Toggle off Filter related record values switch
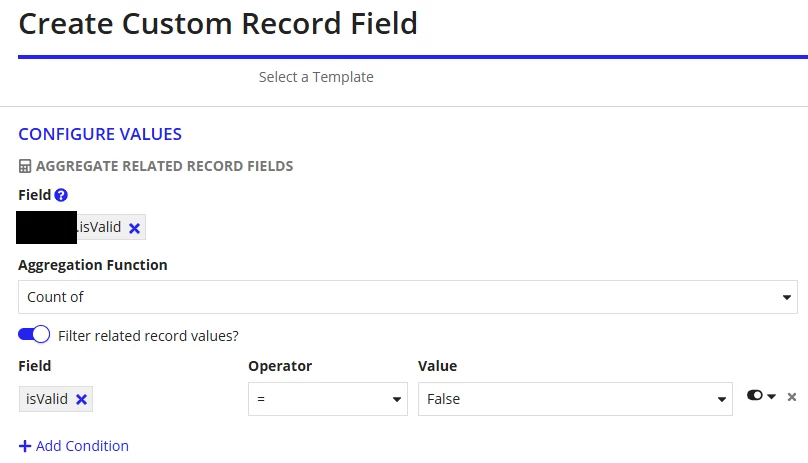This screenshot has height=463, width=808. (x=34, y=335)
